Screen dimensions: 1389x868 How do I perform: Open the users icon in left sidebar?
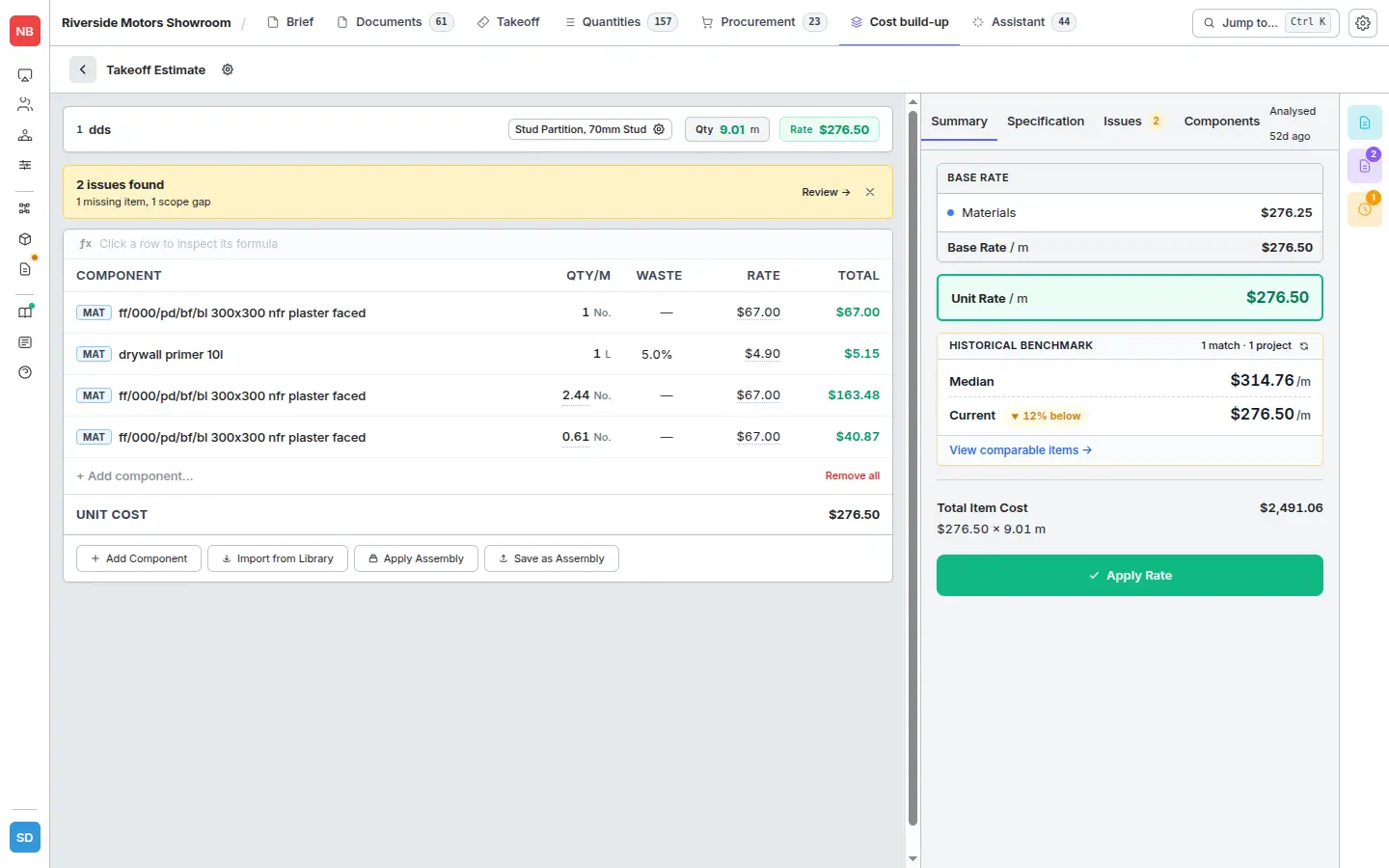pyautogui.click(x=25, y=105)
